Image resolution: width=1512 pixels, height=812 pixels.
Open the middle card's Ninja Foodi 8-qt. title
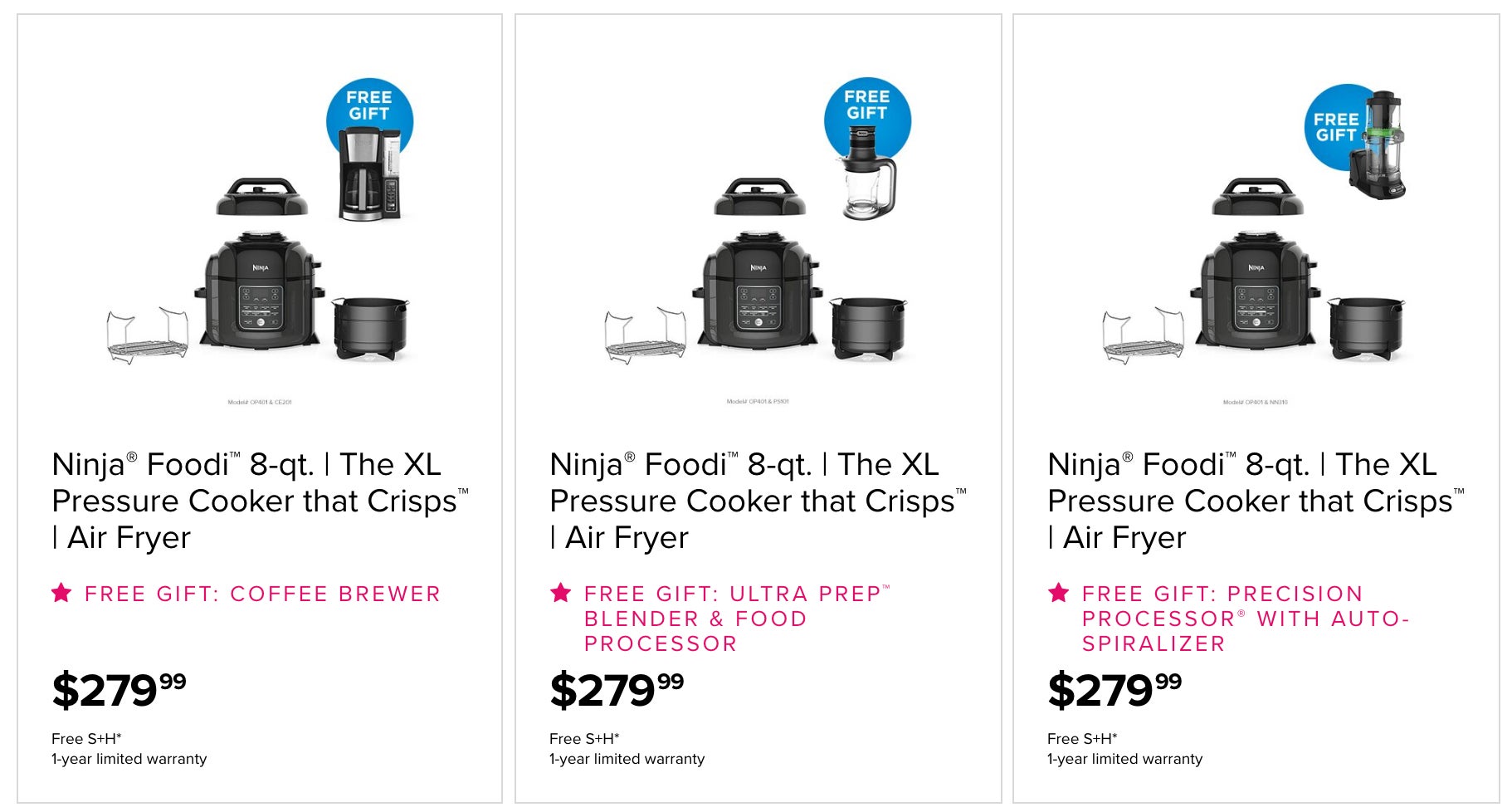click(x=758, y=501)
